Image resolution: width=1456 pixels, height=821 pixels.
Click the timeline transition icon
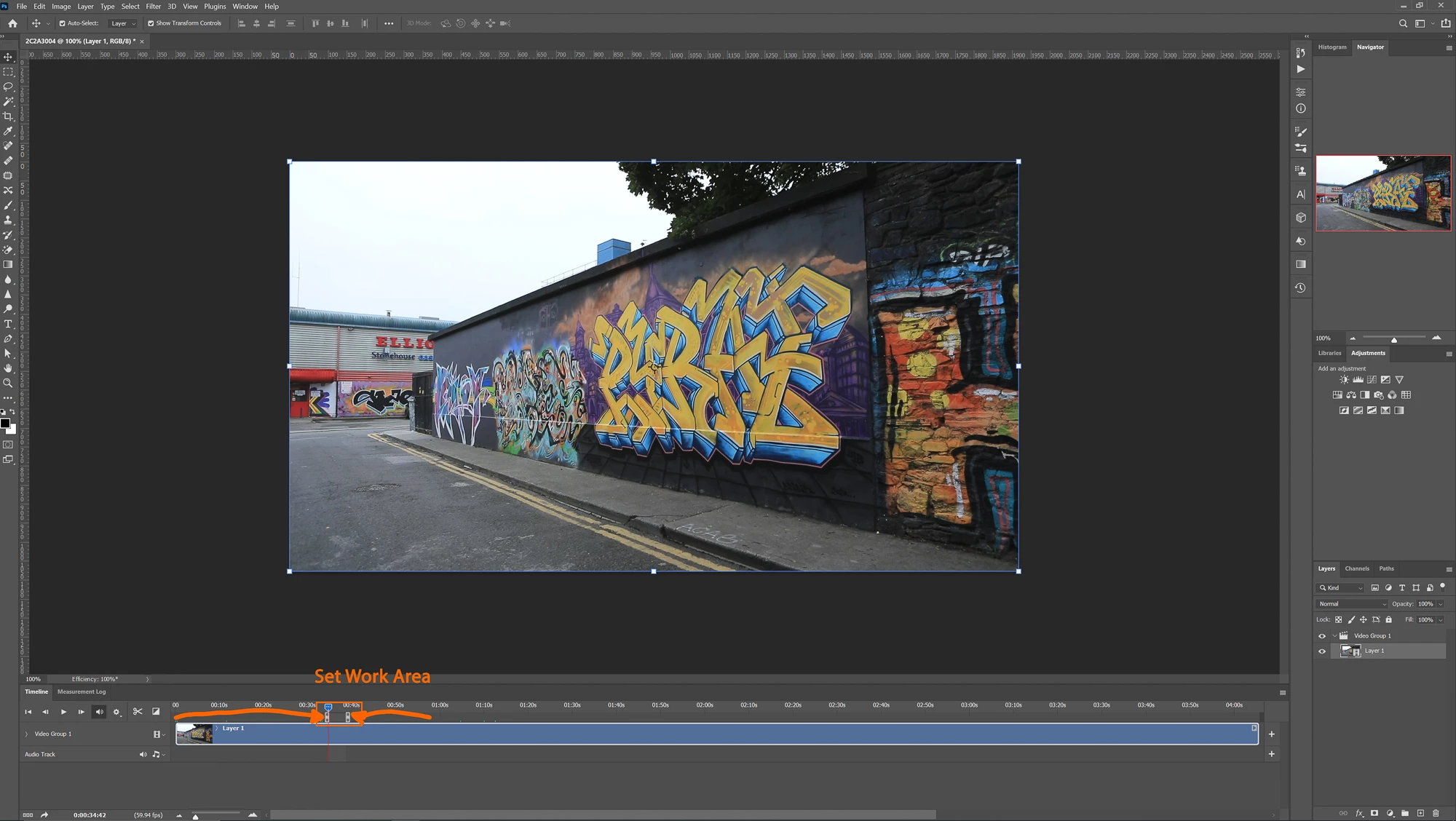pos(156,712)
